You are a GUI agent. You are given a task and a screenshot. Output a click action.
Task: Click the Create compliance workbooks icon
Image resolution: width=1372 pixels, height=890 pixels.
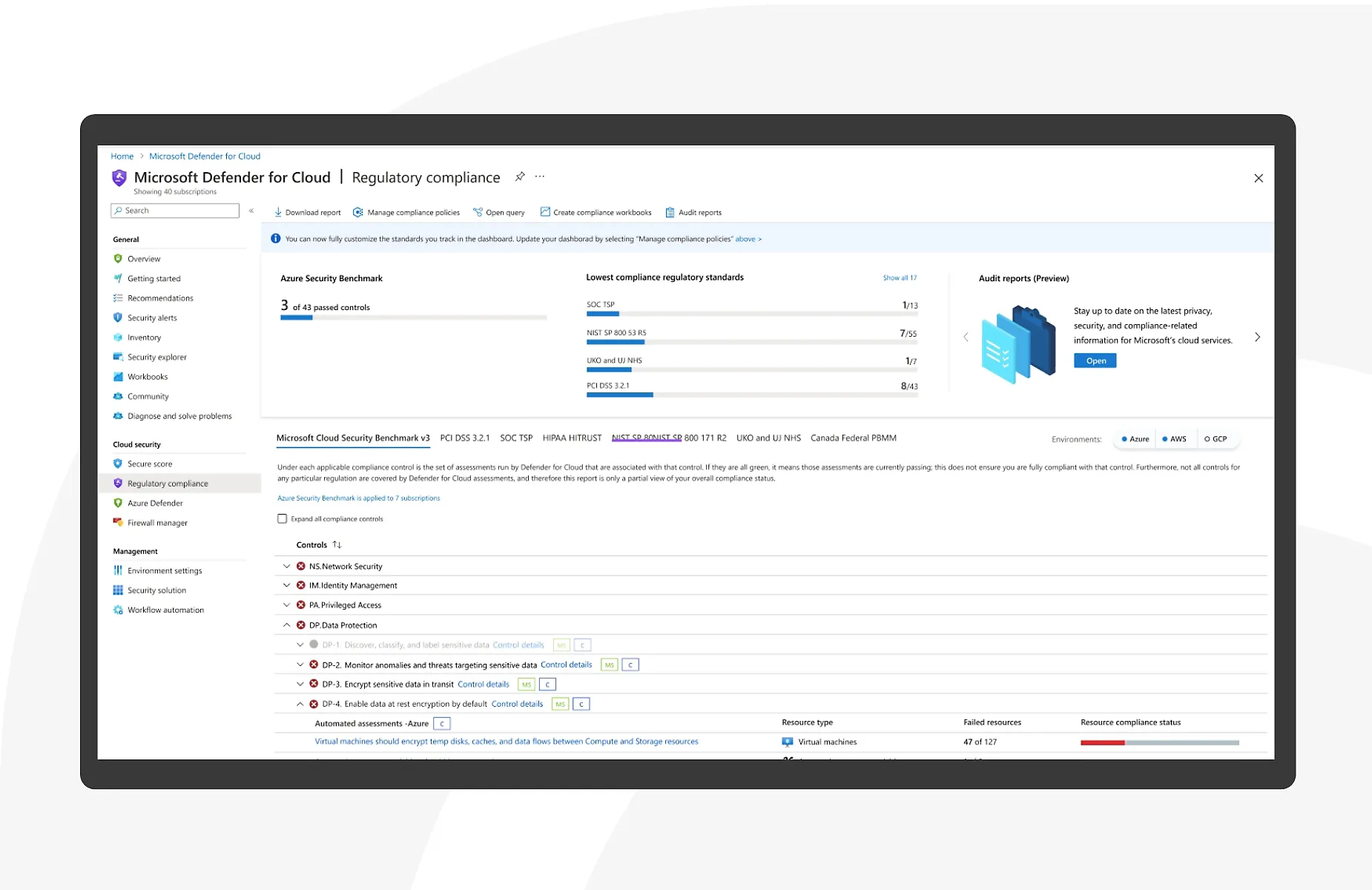point(545,212)
